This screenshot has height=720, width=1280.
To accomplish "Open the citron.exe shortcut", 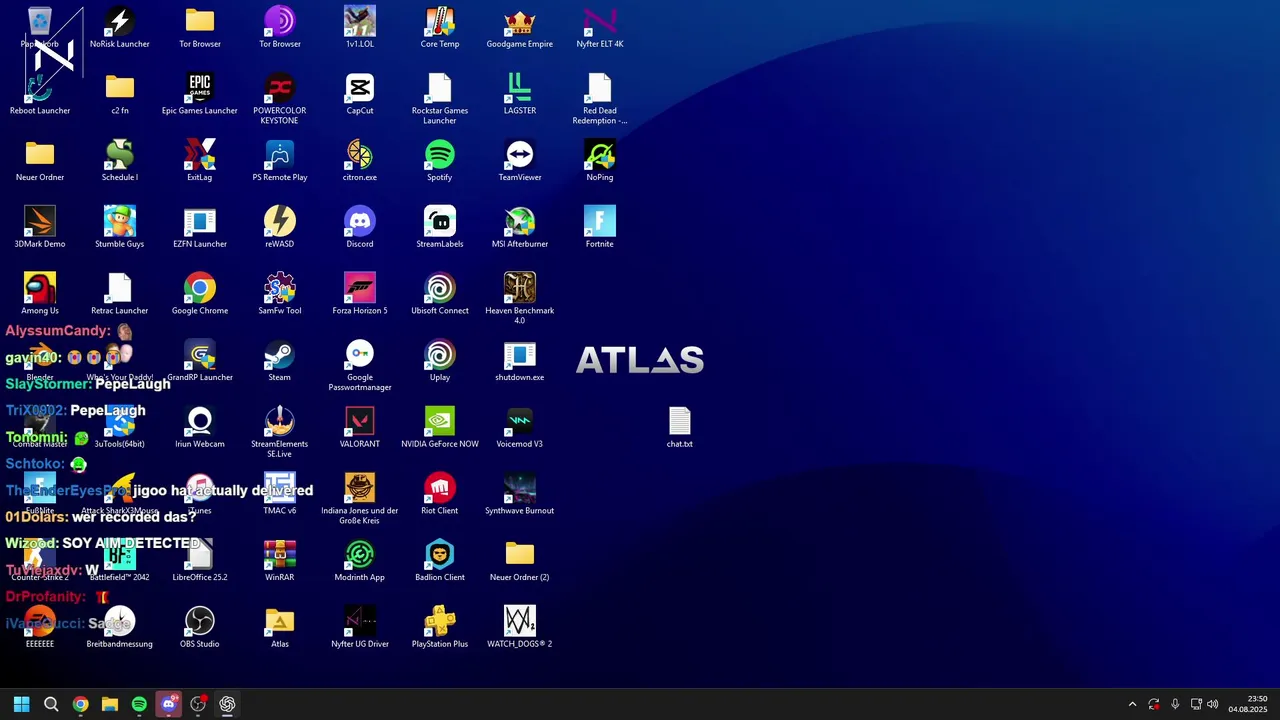I will (x=360, y=160).
